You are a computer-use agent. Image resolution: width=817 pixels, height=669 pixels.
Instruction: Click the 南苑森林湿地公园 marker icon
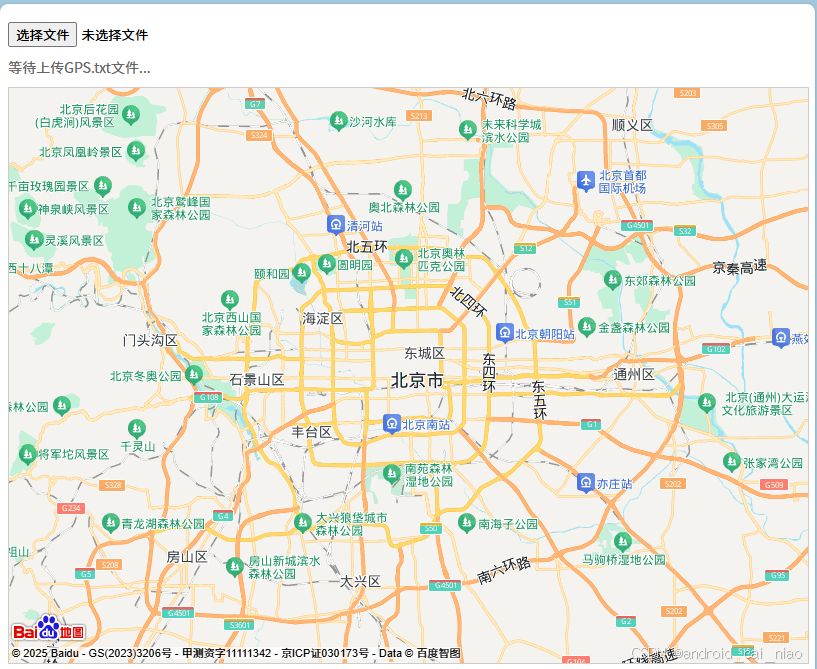coord(392,474)
